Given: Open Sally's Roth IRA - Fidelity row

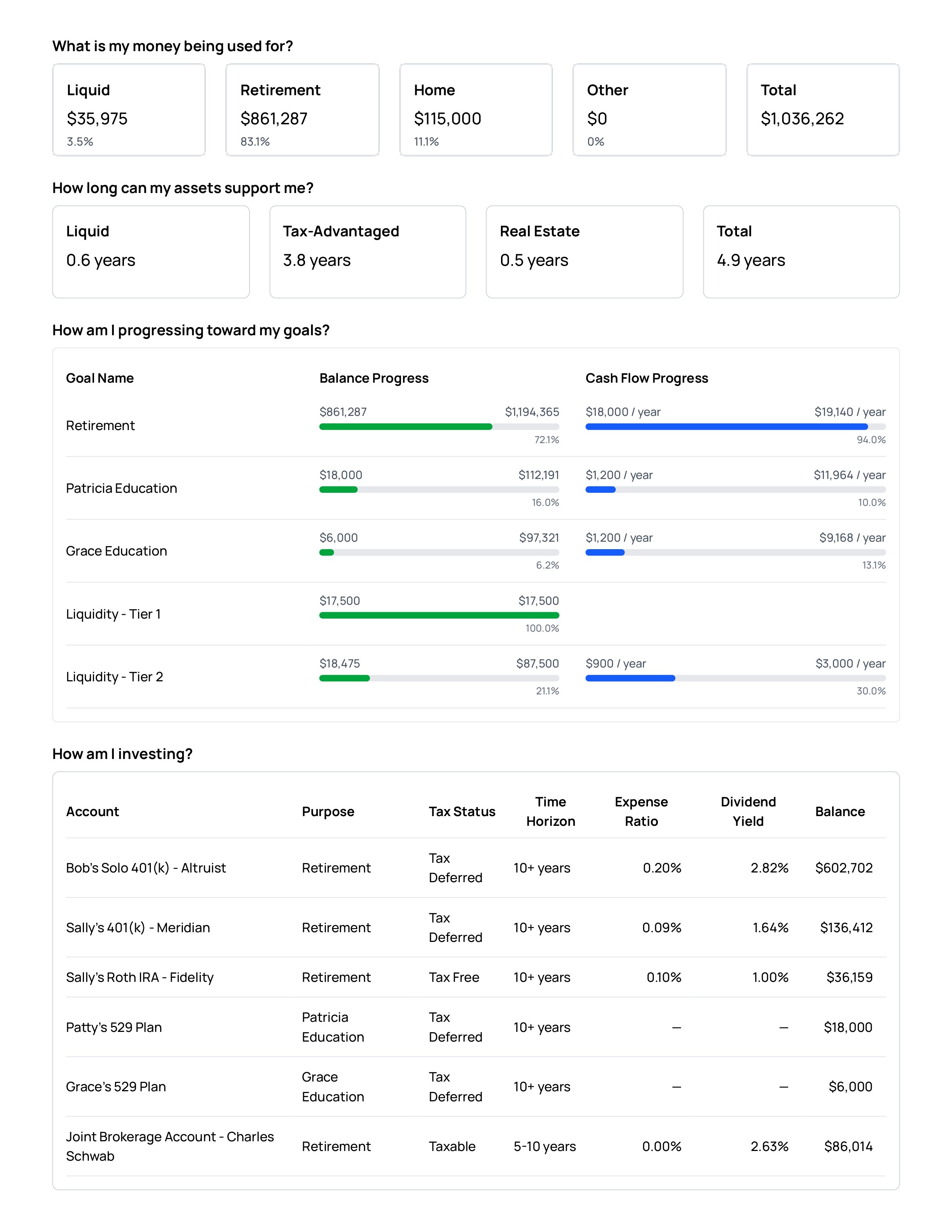Looking at the screenshot, I should click(139, 978).
